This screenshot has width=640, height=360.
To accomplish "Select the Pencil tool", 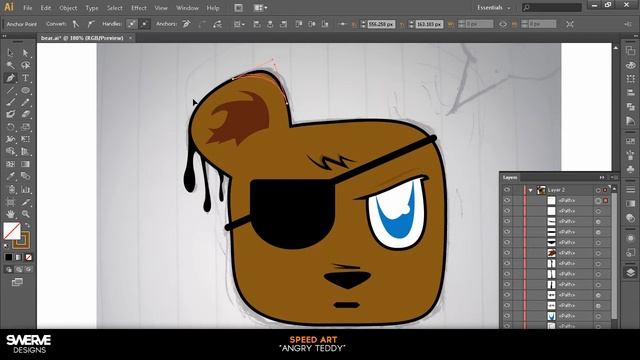I will 25,102.
